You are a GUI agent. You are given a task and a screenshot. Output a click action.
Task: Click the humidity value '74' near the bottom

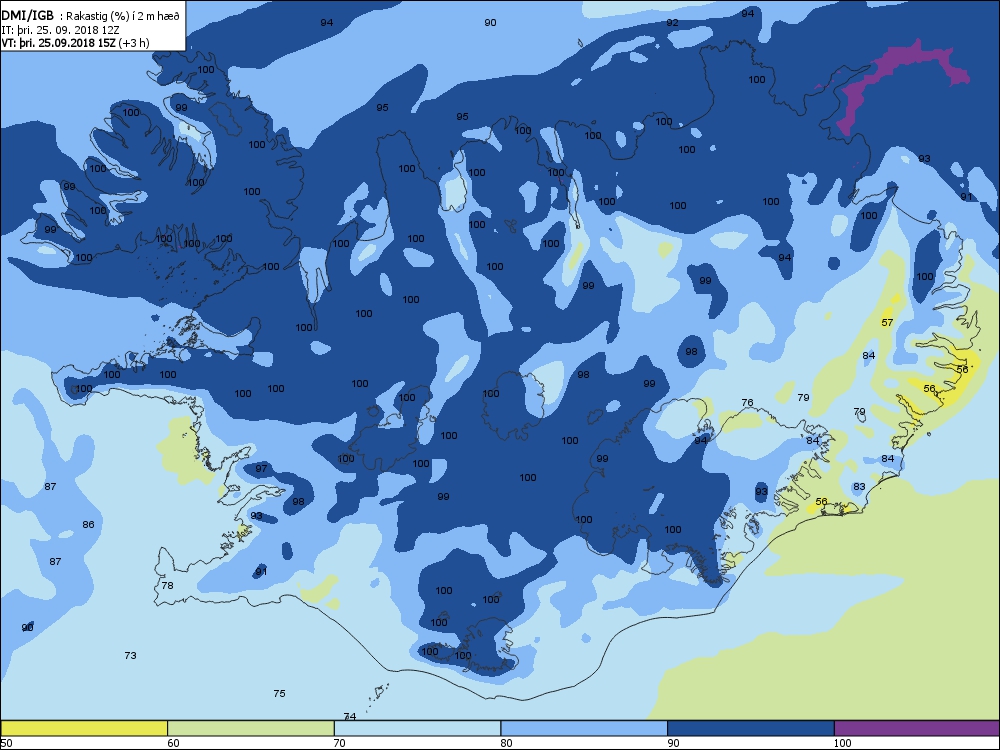[x=349, y=716]
